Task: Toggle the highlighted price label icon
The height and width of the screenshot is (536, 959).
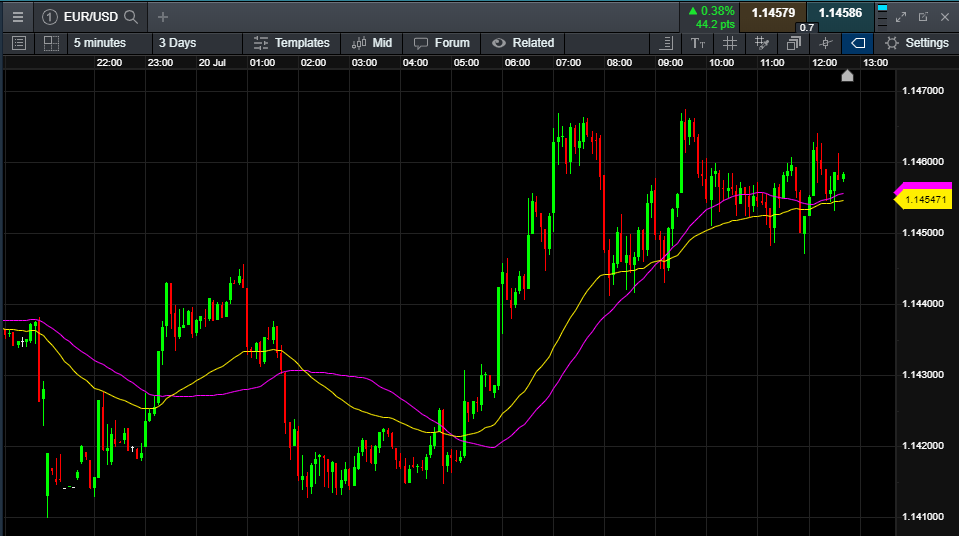Action: coord(858,43)
